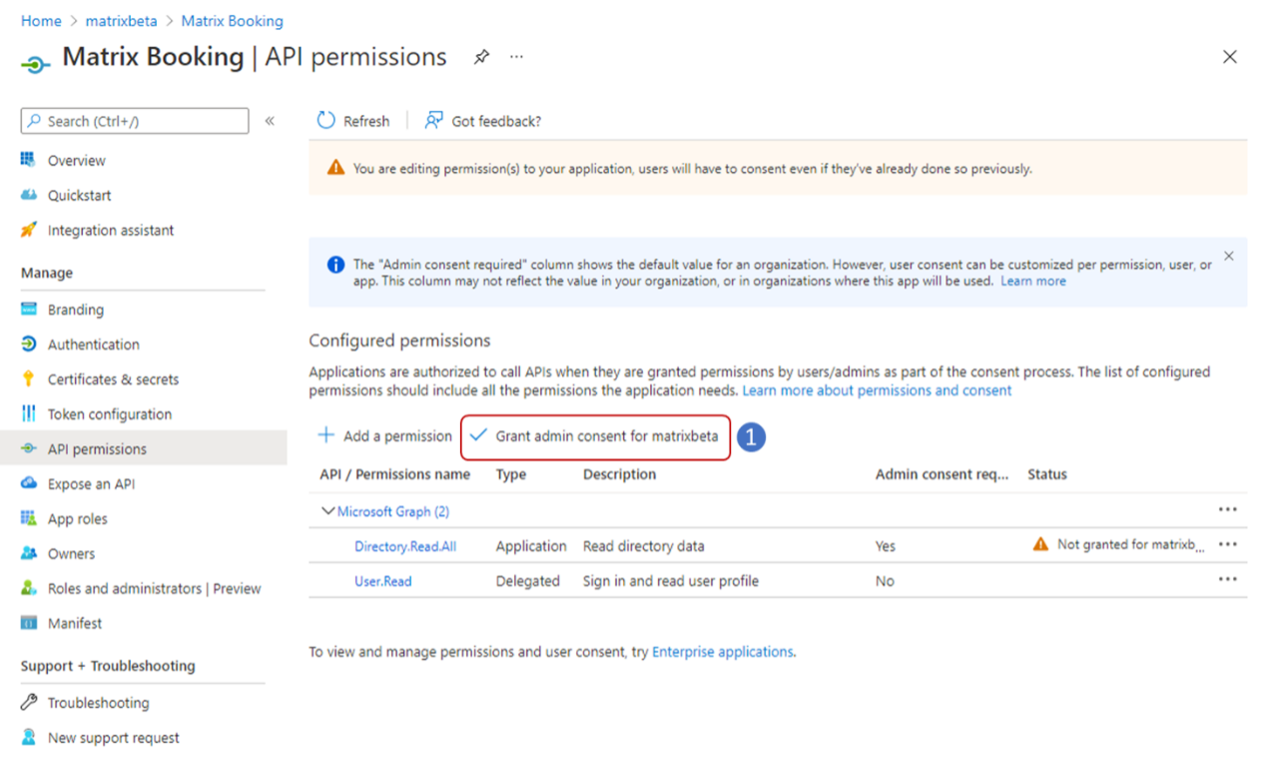Click the New support request icon

click(x=28, y=738)
